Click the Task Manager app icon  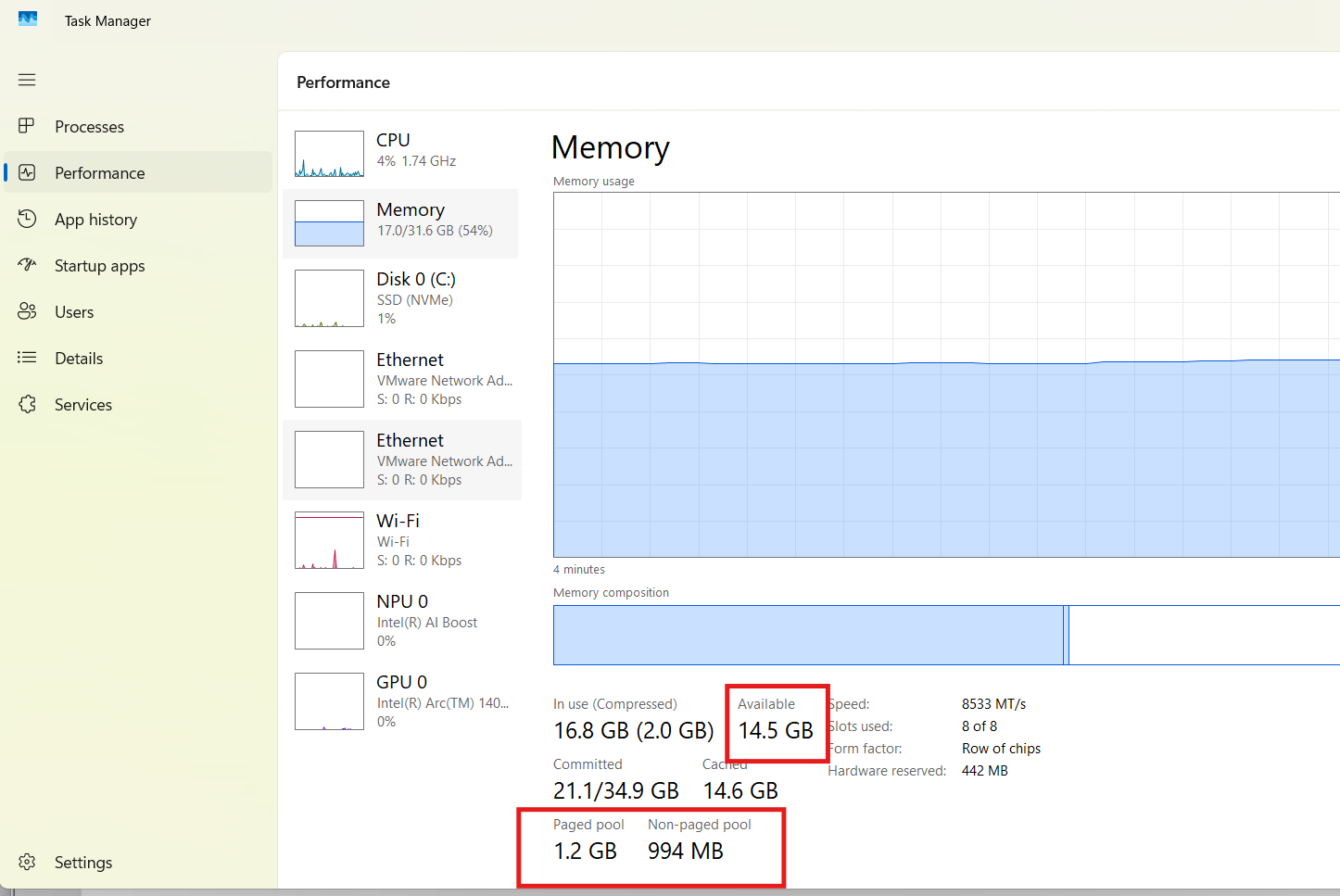click(28, 19)
